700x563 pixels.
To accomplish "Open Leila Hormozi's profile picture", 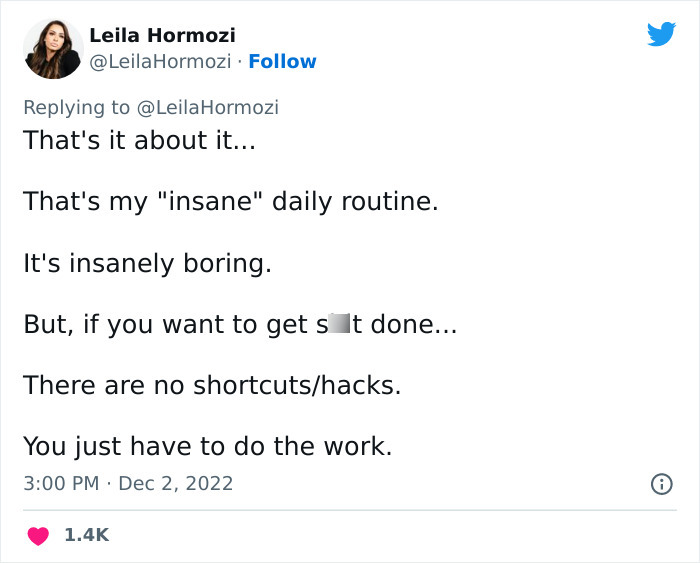I will point(53,48).
